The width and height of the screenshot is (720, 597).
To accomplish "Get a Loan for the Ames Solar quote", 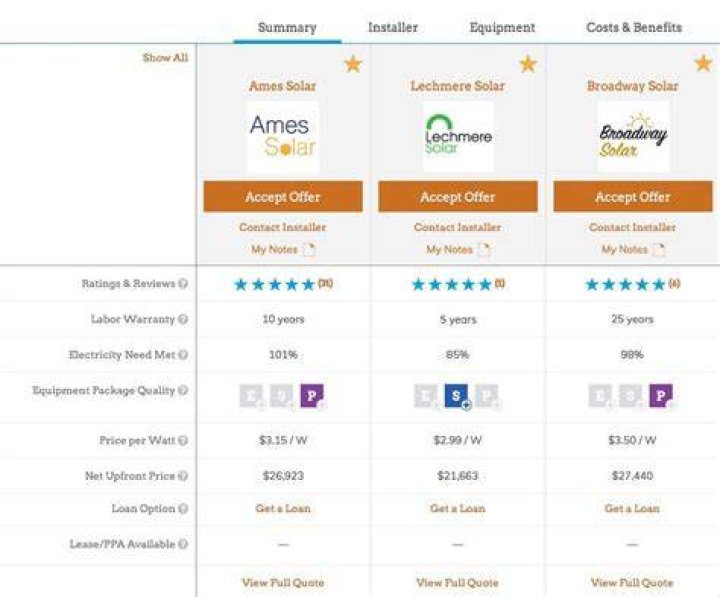I will click(283, 508).
